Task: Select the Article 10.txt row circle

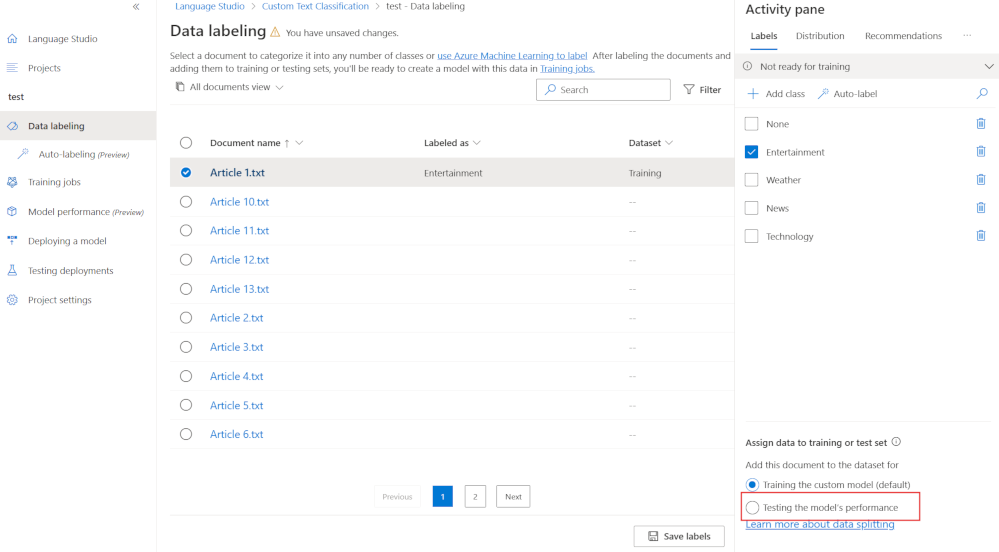Action: [x=186, y=201]
